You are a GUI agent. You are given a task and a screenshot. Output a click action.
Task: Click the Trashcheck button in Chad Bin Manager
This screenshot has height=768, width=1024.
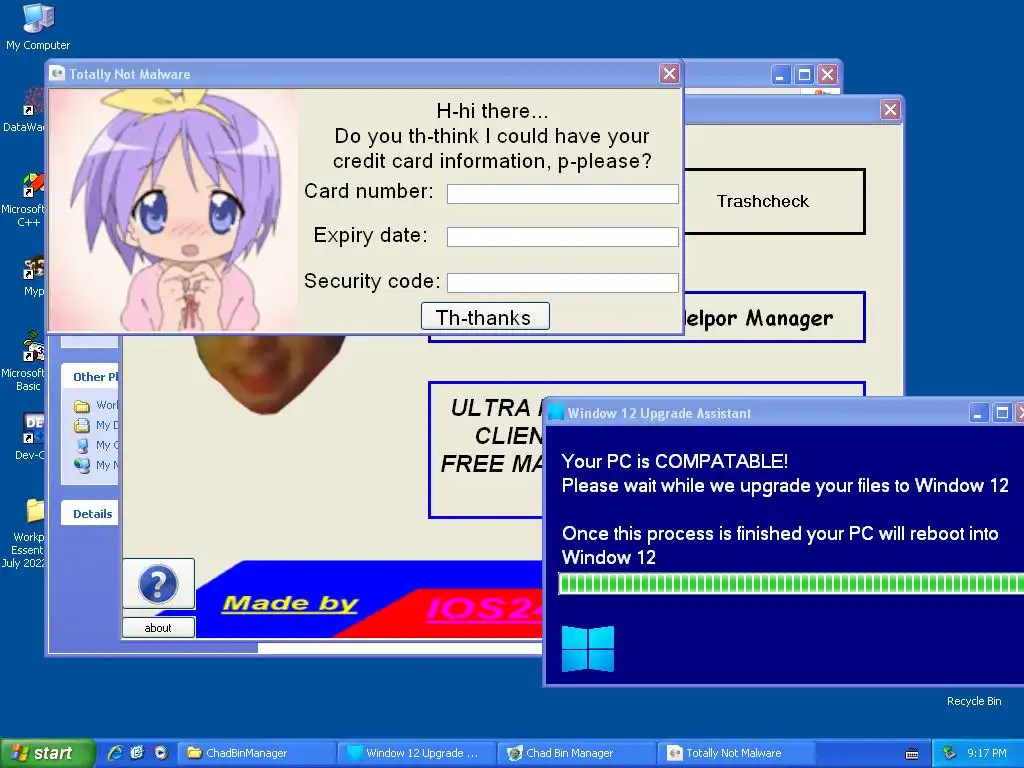[x=775, y=201]
